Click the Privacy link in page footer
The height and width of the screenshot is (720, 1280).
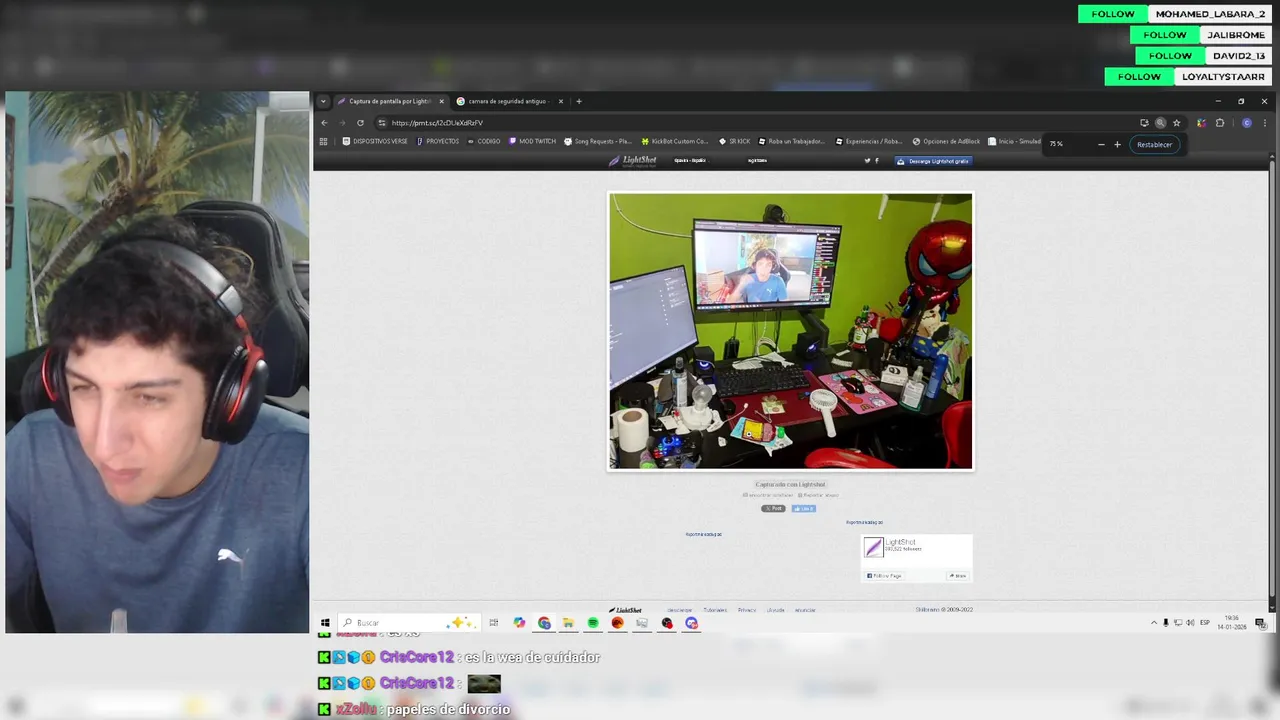(x=747, y=610)
